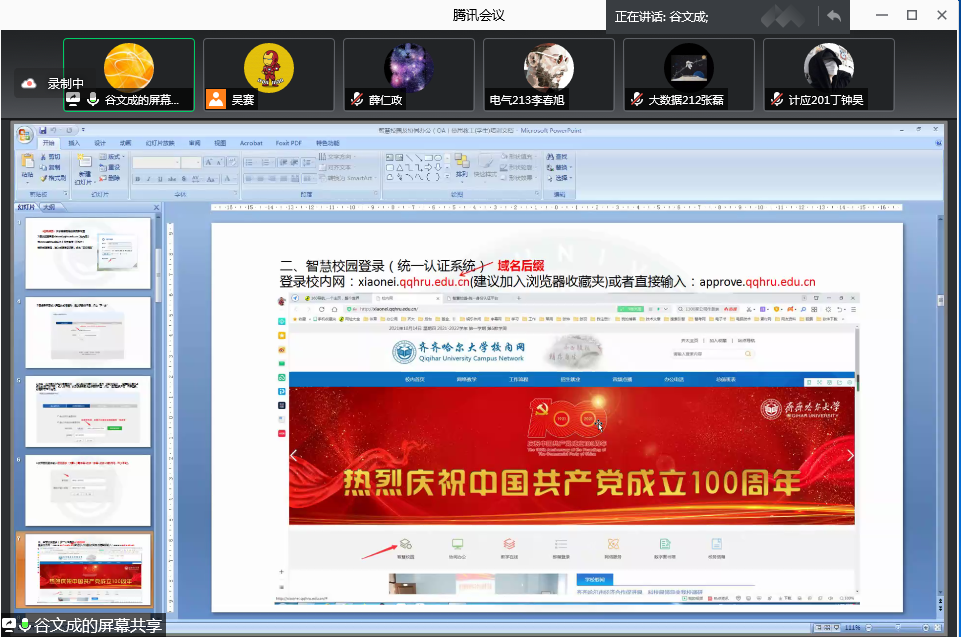Click the reply arrow beside speaker notification
The height and width of the screenshot is (637, 961).
pos(832,16)
